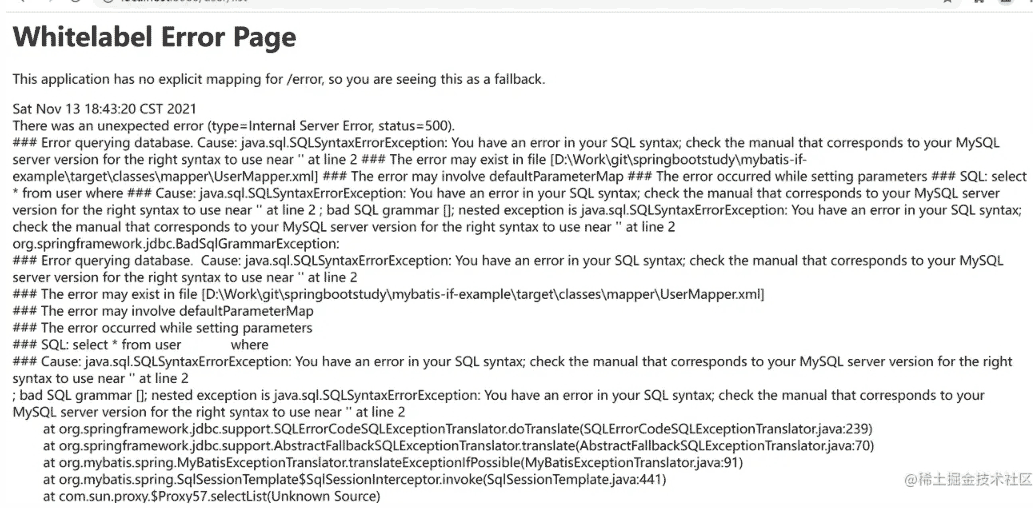Screen dimensions: 1033x508
Task: Click the MyBatisExceptionTranslator.translateExceptionIfPossible stack line
Action: (x=393, y=463)
